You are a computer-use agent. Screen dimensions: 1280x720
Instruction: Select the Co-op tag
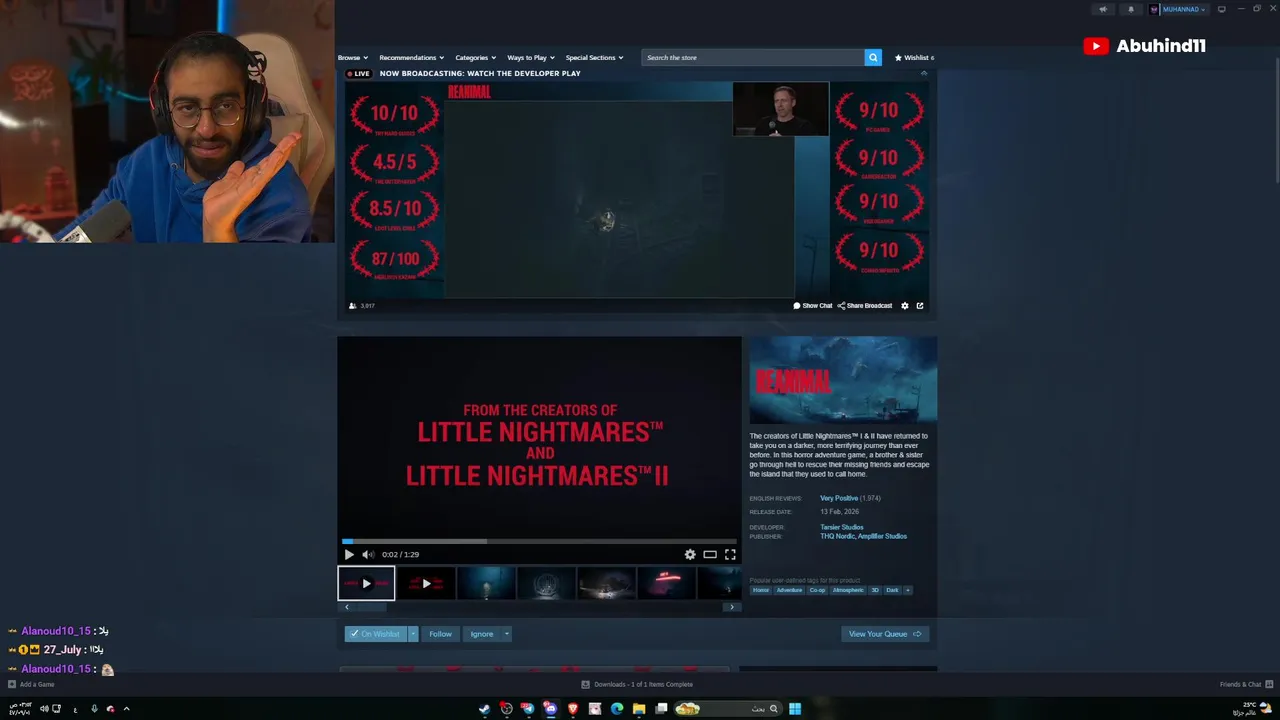click(817, 590)
